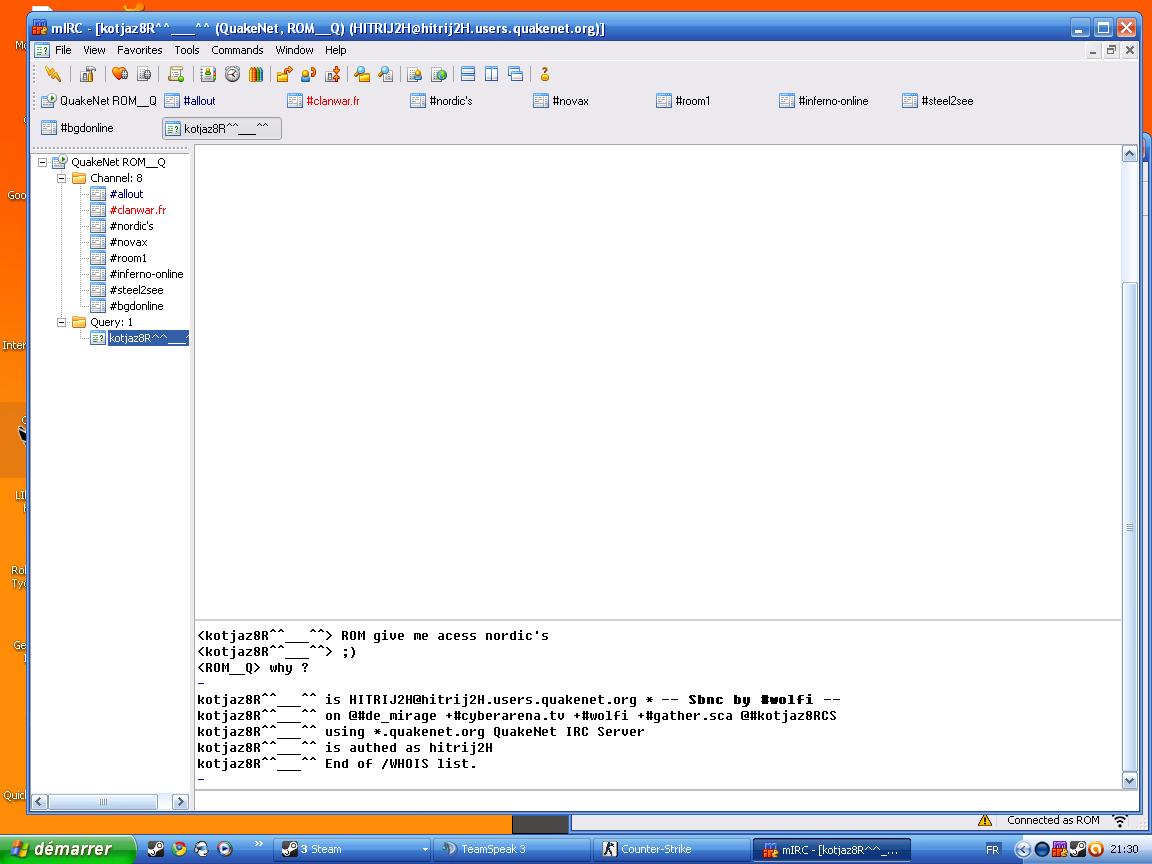The height and width of the screenshot is (864, 1152).
Task: Open the Favorites menu
Action: click(139, 50)
